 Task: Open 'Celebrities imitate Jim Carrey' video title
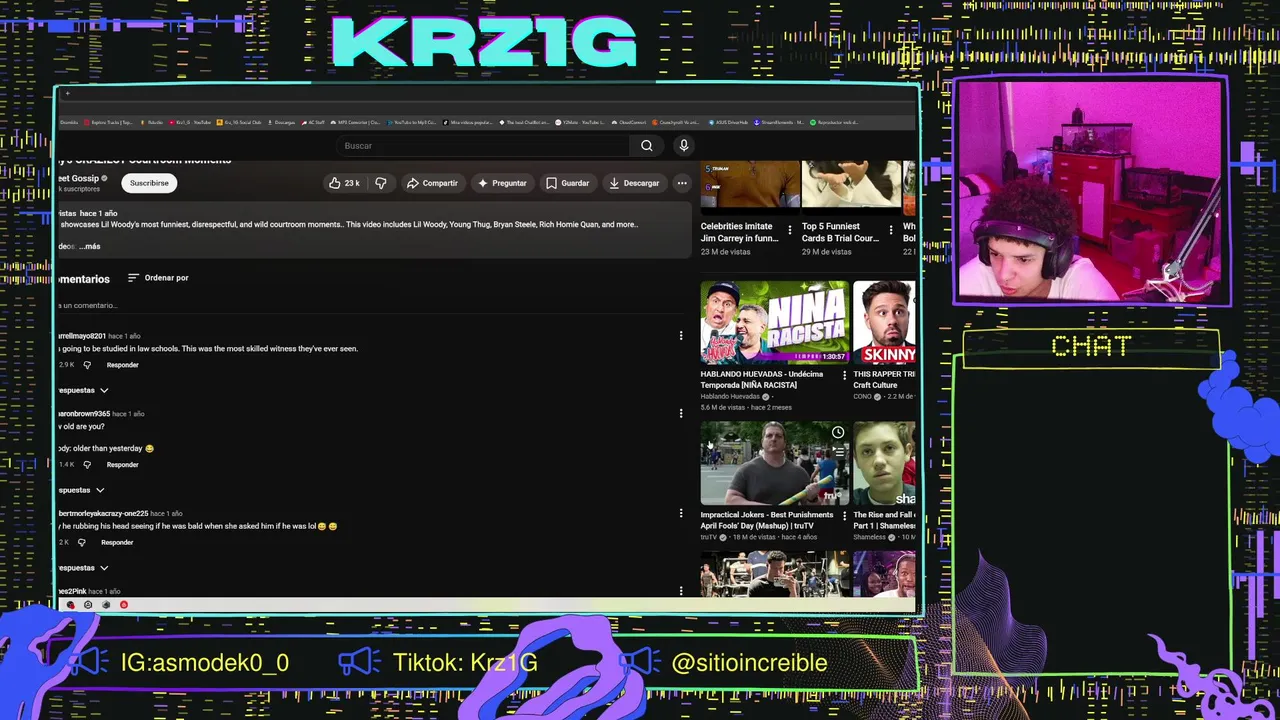point(739,232)
